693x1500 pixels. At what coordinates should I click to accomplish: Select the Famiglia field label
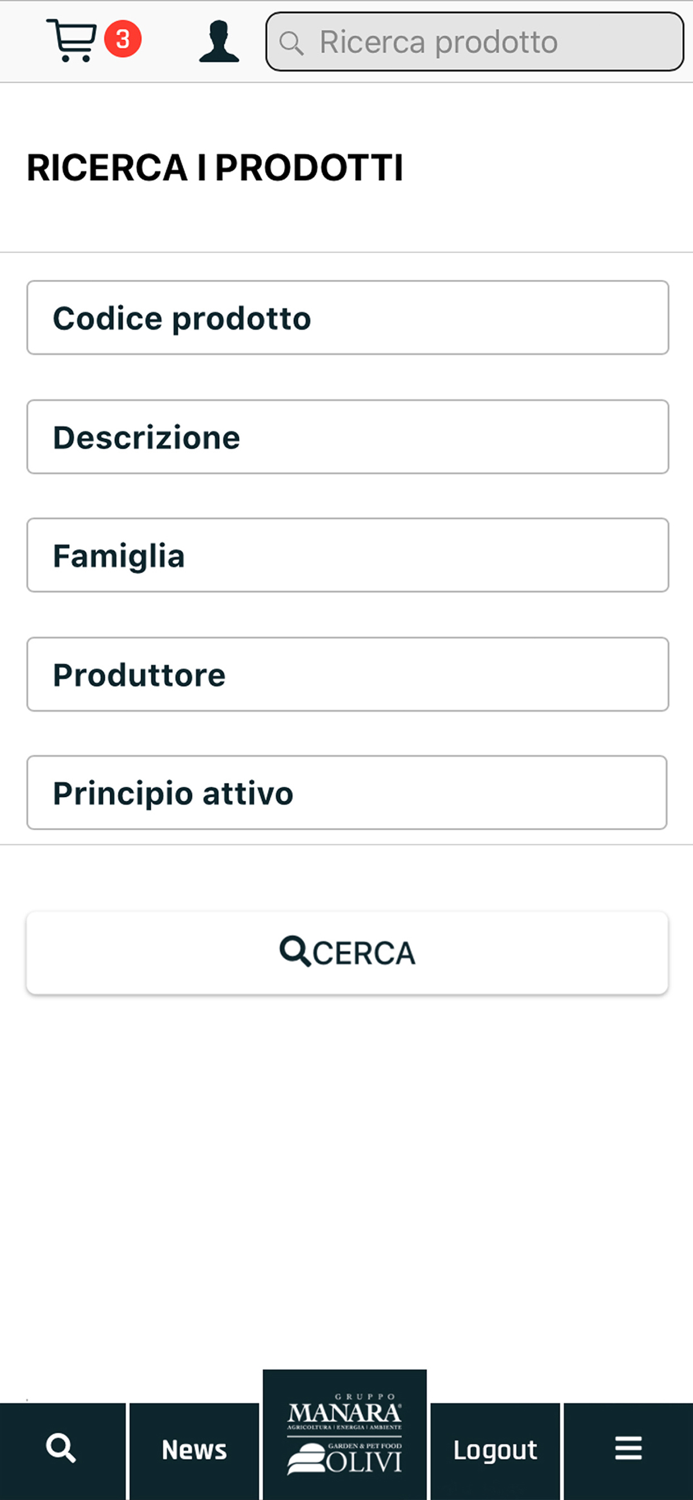(x=118, y=555)
